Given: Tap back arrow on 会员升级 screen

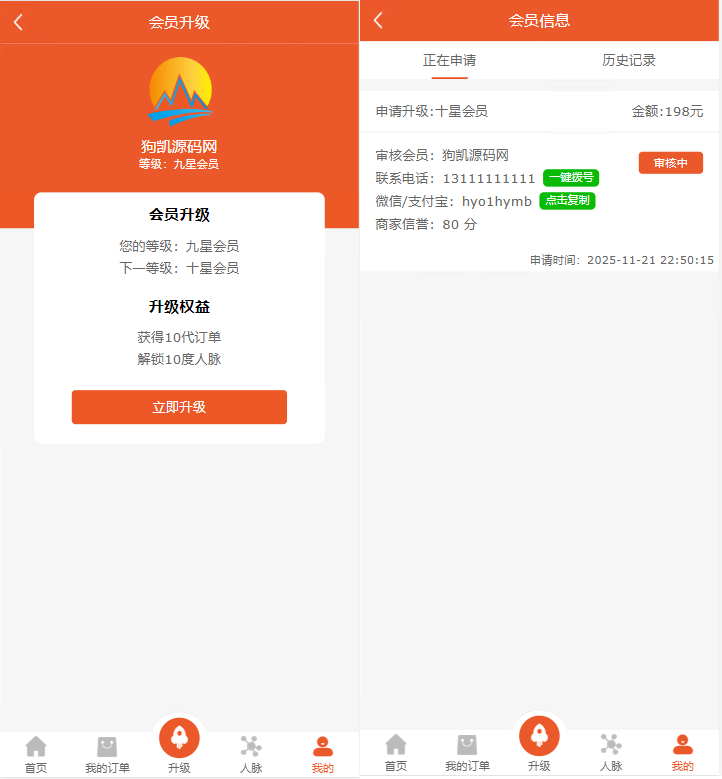Looking at the screenshot, I should coord(18,22).
